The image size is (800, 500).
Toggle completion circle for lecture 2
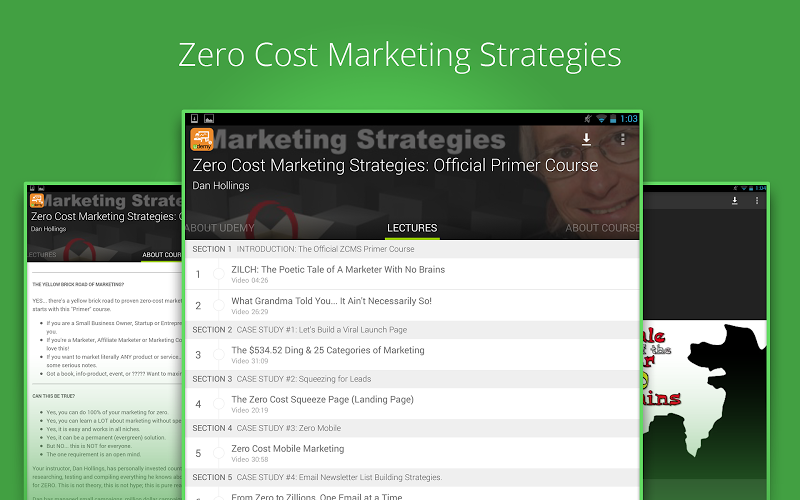(219, 306)
